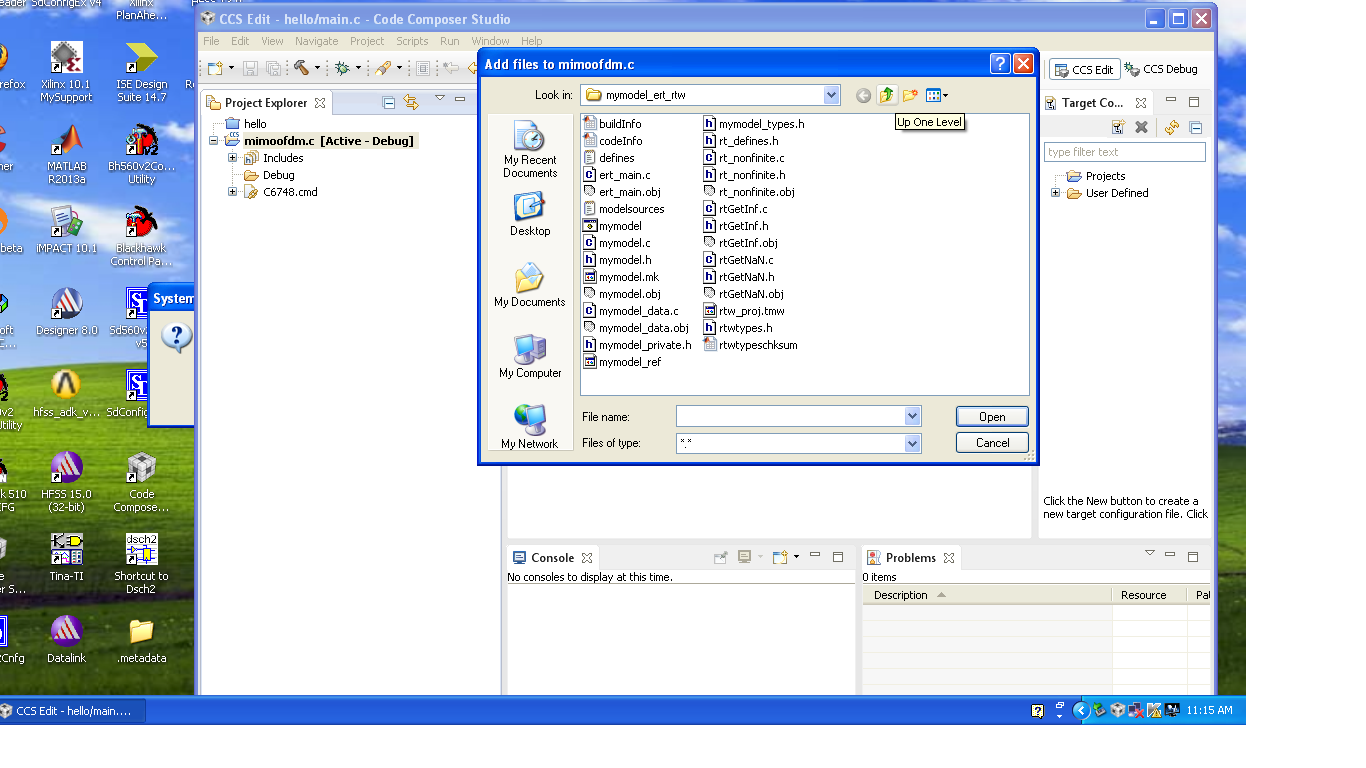1366x768 pixels.
Task: Expand the Includes node in Project Explorer
Action: coord(232,158)
